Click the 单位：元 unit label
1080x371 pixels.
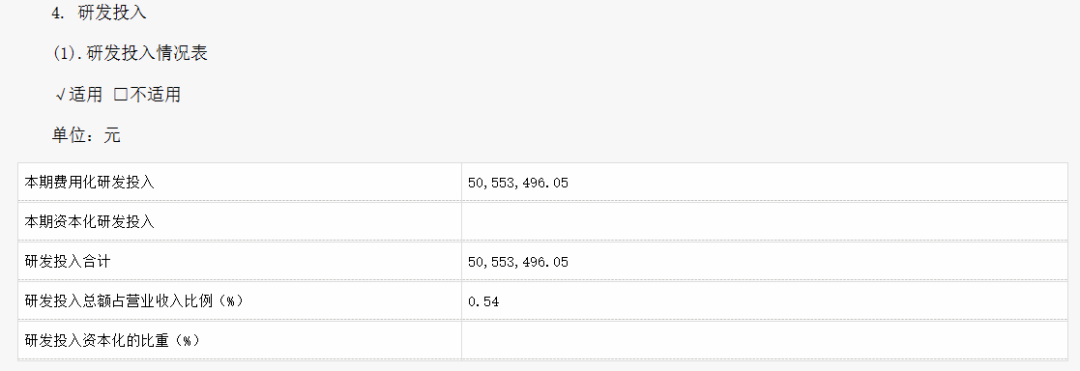click(x=86, y=135)
